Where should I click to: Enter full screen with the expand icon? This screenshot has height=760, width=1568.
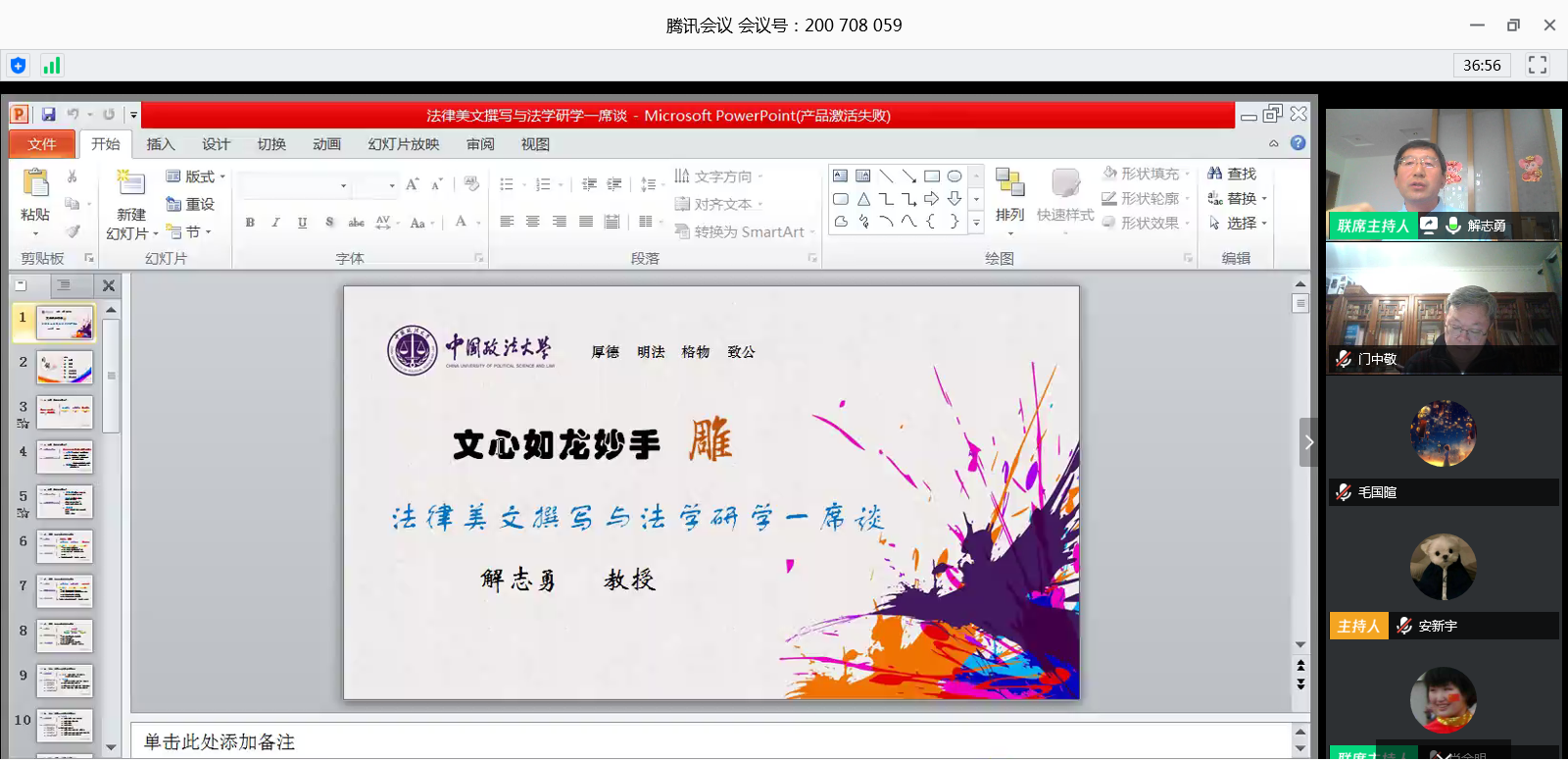click(x=1537, y=65)
